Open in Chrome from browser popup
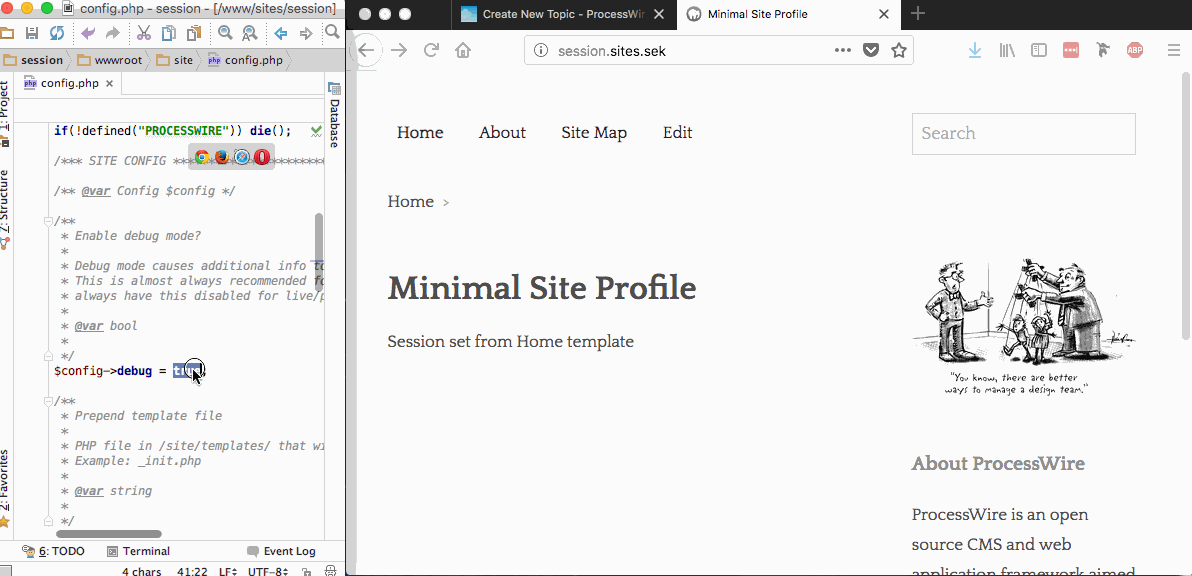 202,157
